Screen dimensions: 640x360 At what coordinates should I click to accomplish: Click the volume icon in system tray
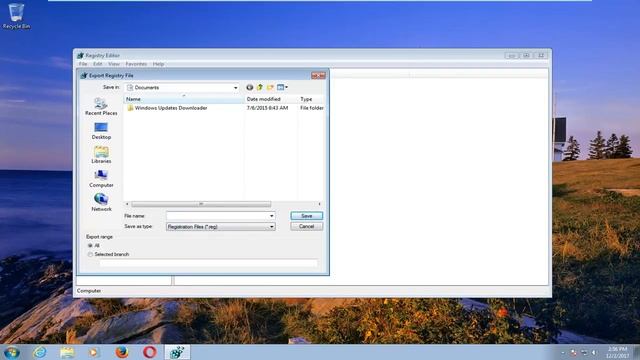point(594,352)
